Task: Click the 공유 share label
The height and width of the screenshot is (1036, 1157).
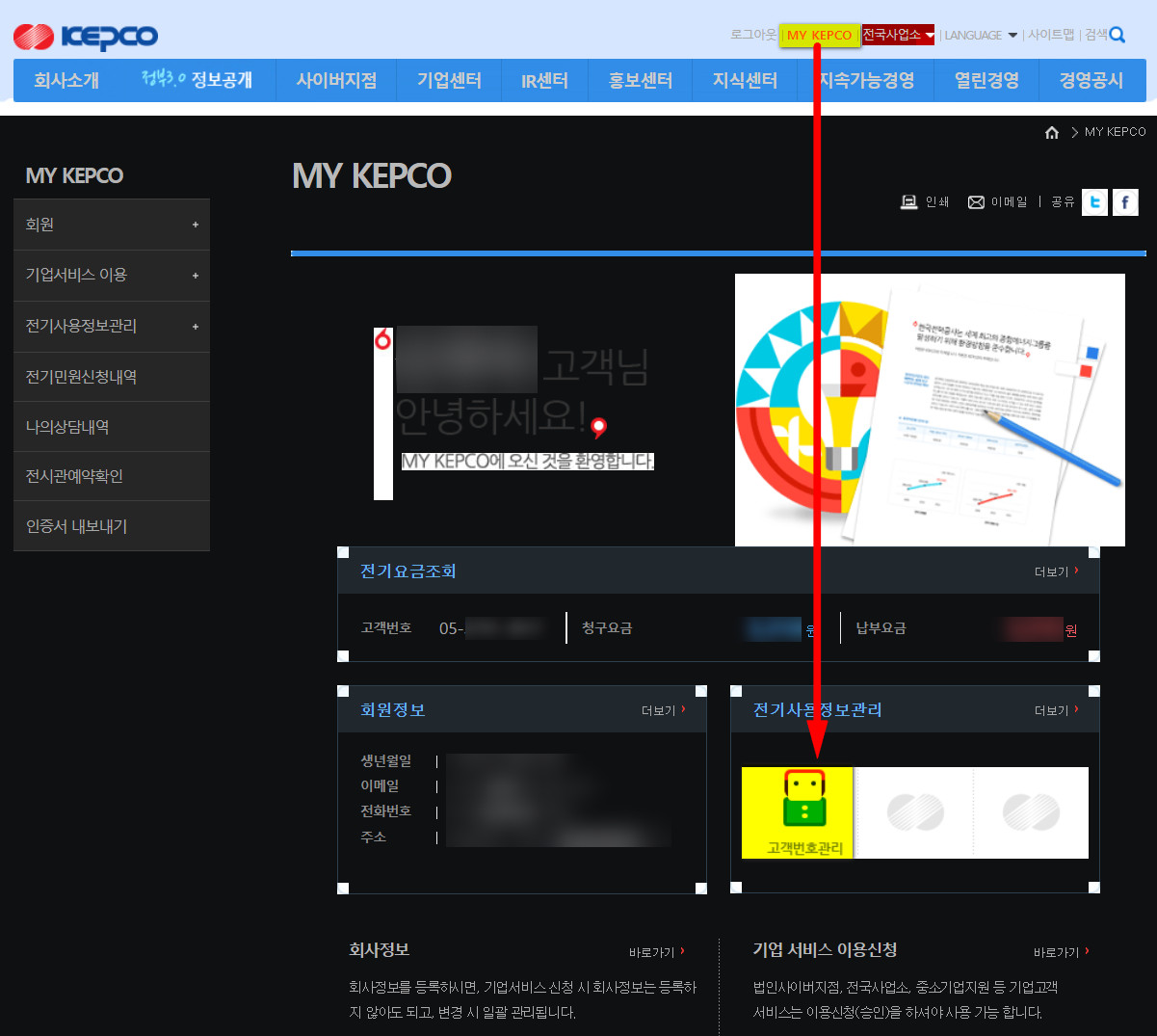Action: click(1063, 202)
